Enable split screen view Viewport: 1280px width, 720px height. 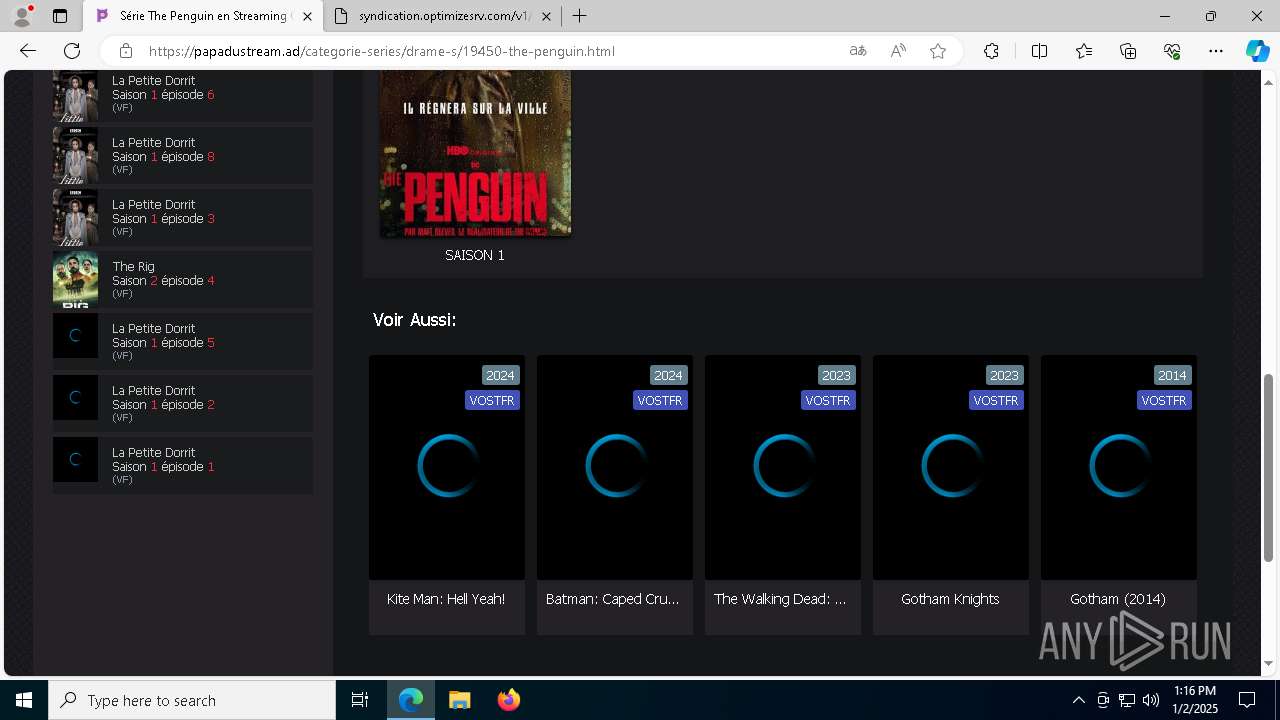tap(1039, 51)
